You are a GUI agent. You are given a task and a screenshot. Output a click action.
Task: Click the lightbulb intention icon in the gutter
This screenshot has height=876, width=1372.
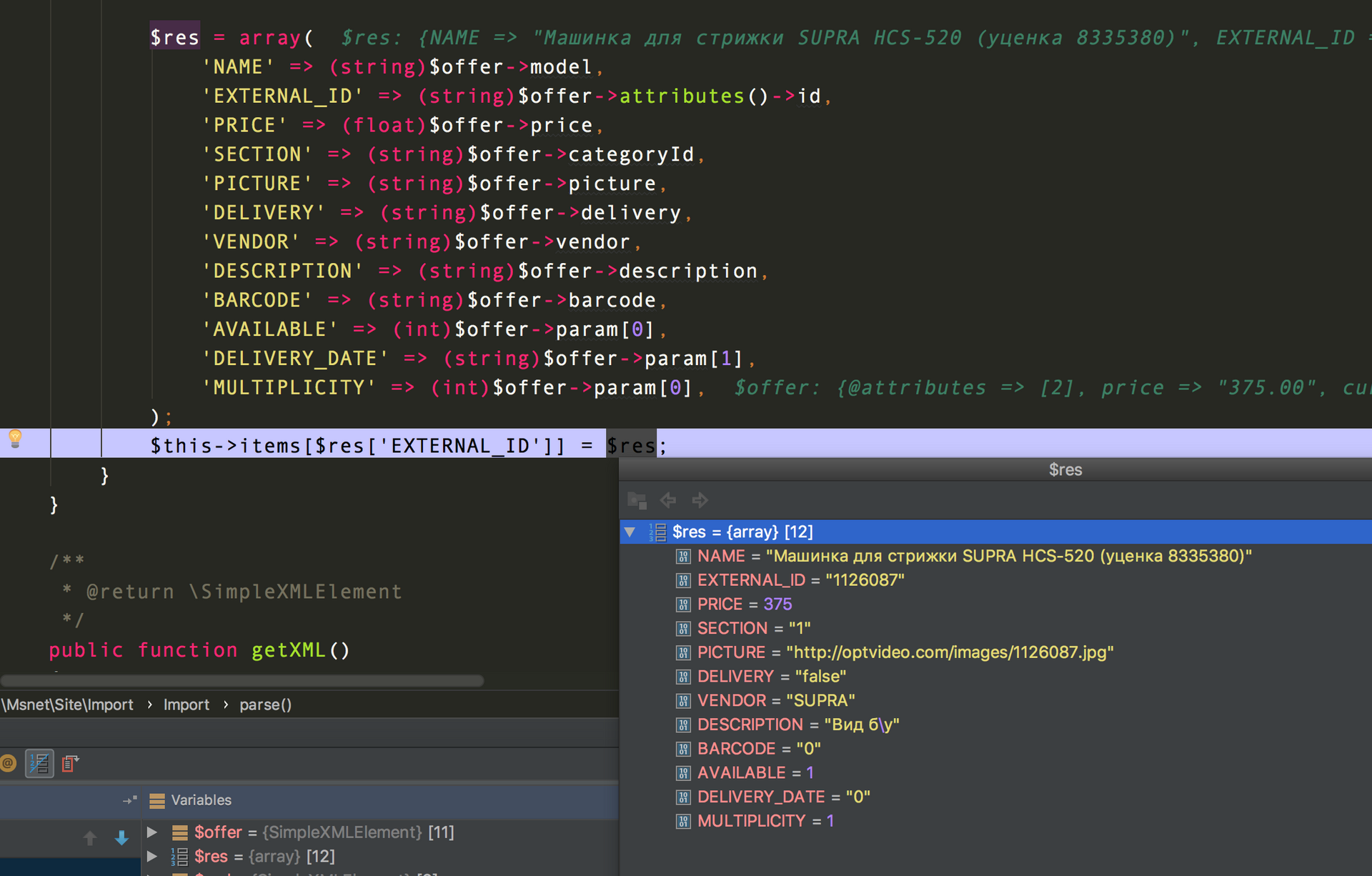(x=15, y=438)
